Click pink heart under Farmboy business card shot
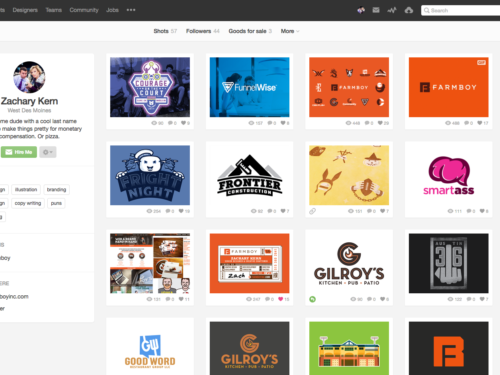500x375 pixels. tap(281, 299)
